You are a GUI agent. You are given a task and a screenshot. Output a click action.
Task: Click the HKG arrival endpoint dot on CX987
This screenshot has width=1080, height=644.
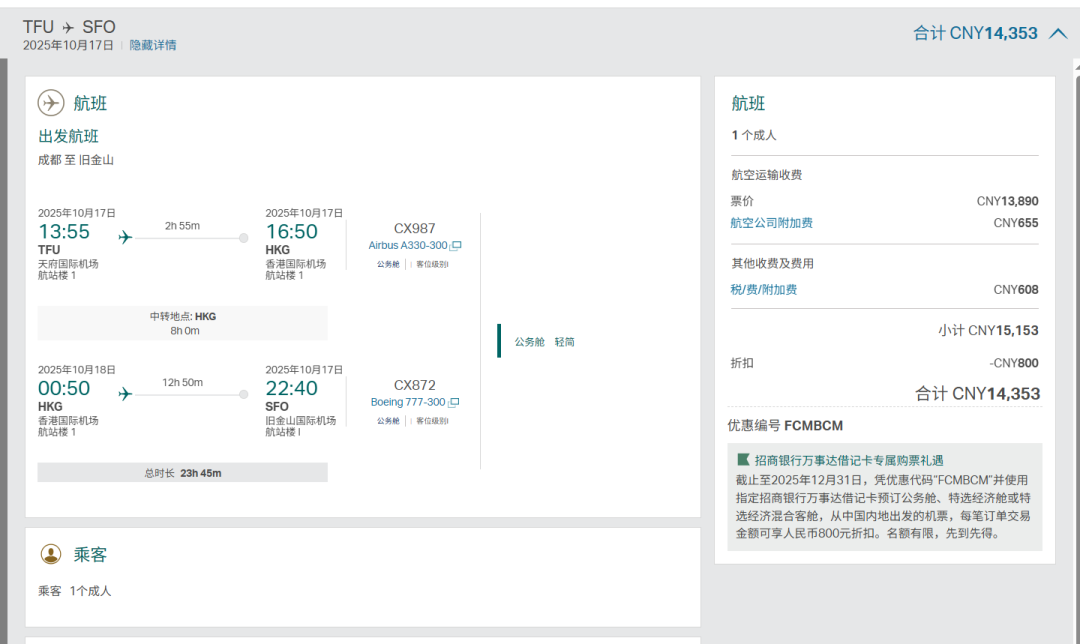244,238
